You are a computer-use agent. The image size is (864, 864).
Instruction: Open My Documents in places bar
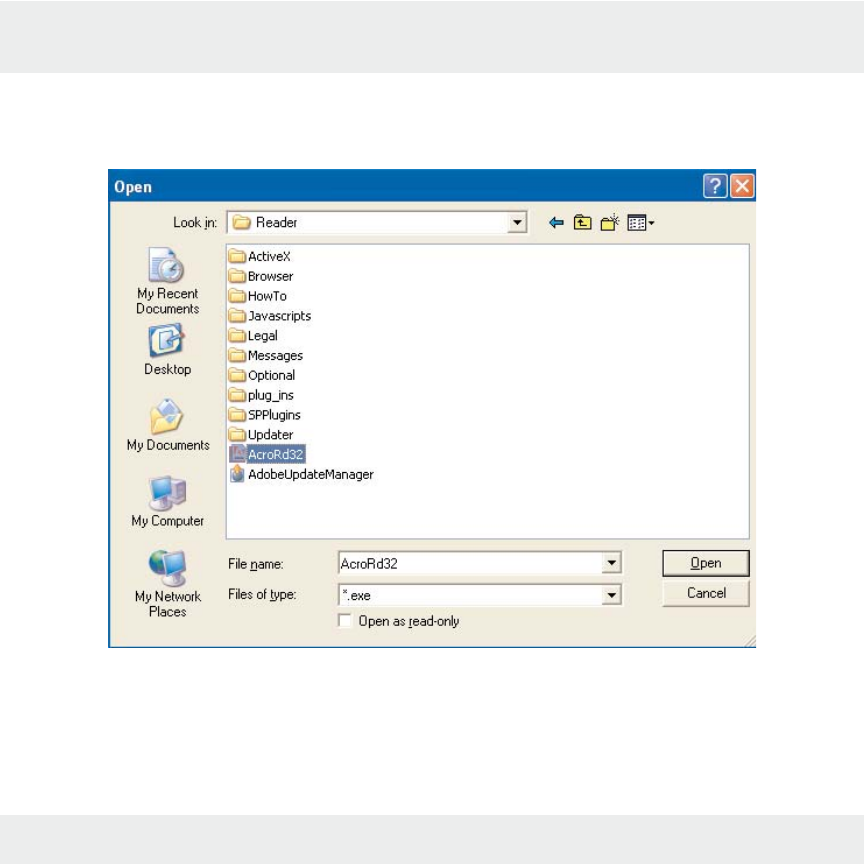[168, 425]
